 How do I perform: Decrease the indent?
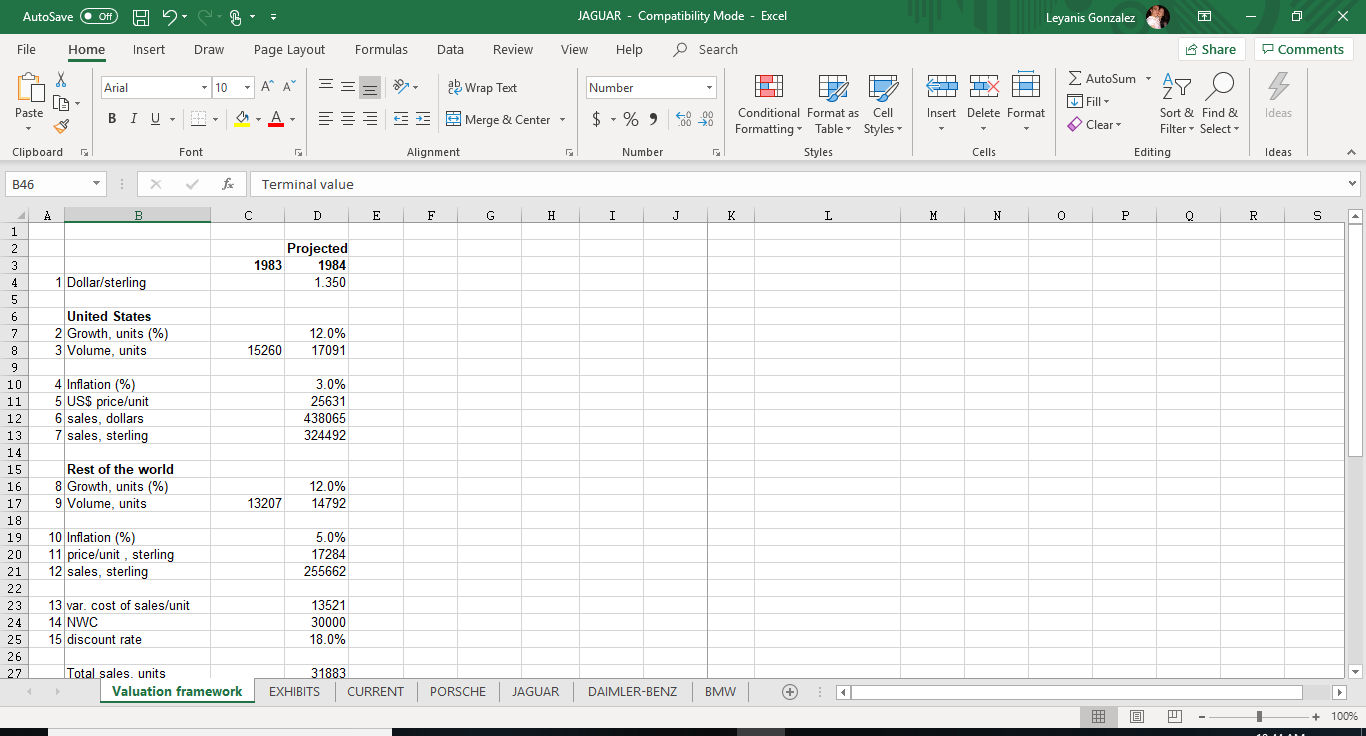(401, 119)
